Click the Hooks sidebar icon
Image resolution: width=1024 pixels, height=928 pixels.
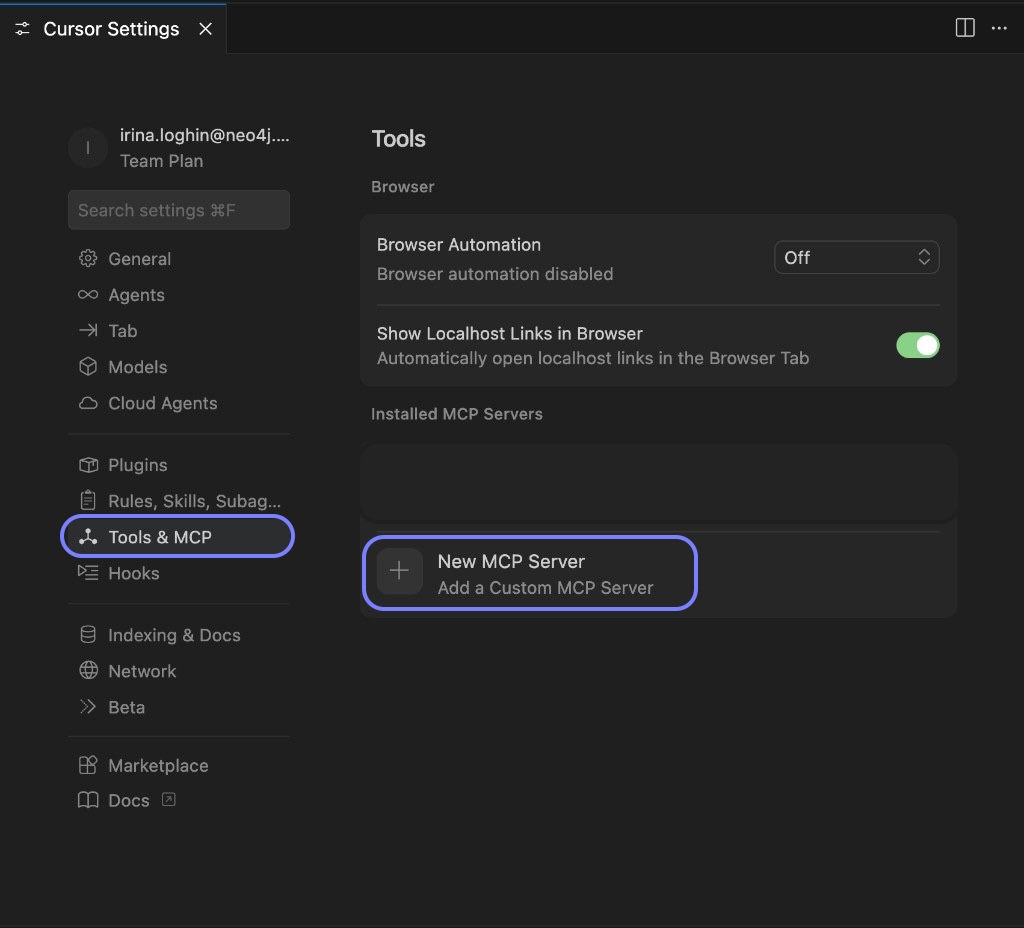click(x=88, y=572)
